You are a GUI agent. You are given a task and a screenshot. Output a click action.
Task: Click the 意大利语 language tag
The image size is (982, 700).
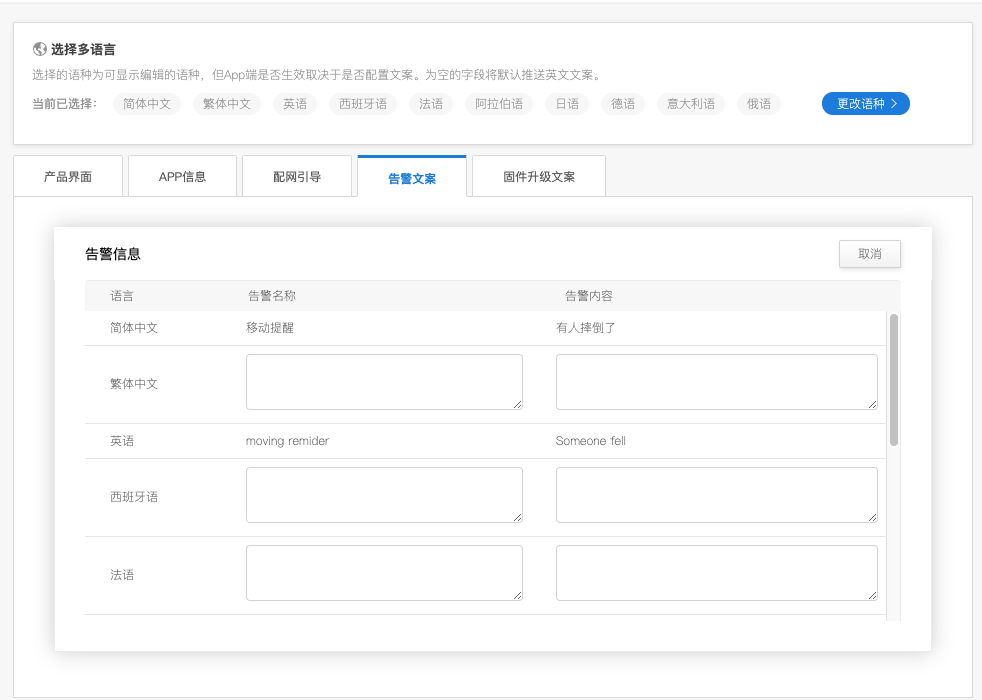691,104
